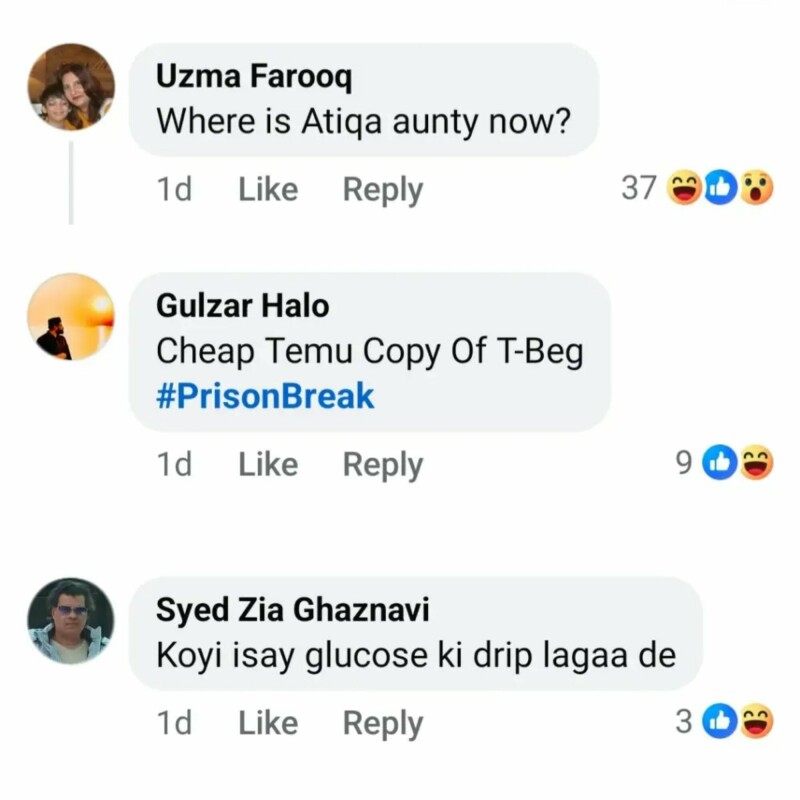The height and width of the screenshot is (800, 800).
Task: Reply to Uzma Farooq's comment
Action: pos(382,189)
